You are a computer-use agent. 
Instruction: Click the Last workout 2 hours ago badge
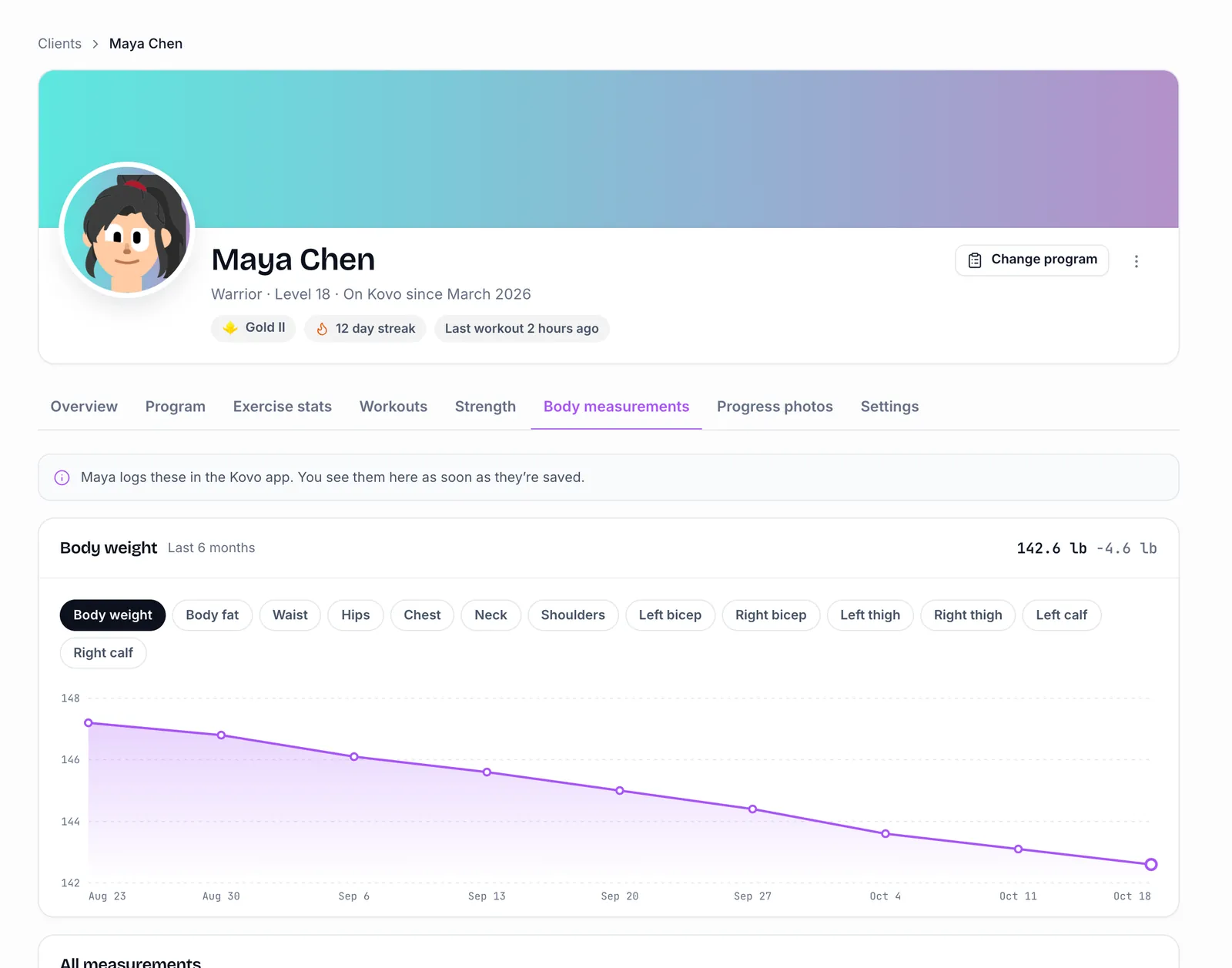[x=522, y=329]
